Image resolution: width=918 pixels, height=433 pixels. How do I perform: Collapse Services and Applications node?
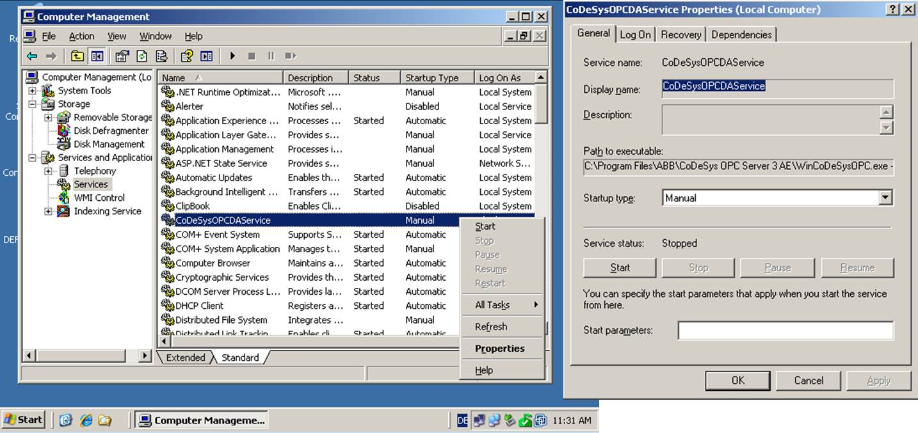[33, 157]
